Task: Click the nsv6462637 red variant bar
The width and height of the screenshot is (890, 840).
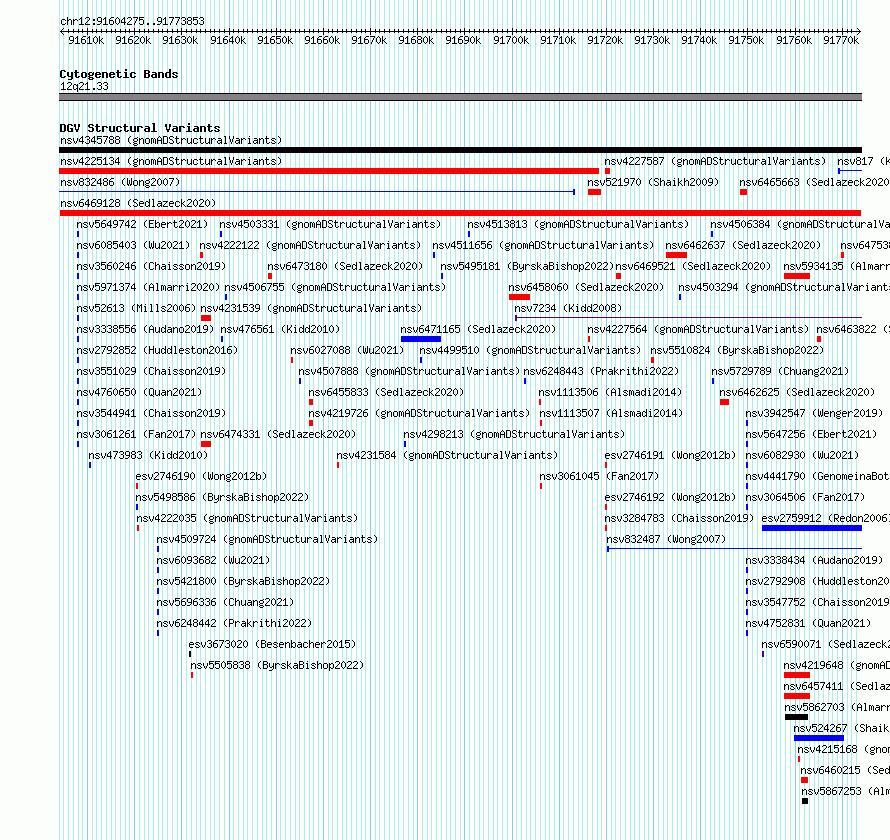Action: [x=676, y=255]
